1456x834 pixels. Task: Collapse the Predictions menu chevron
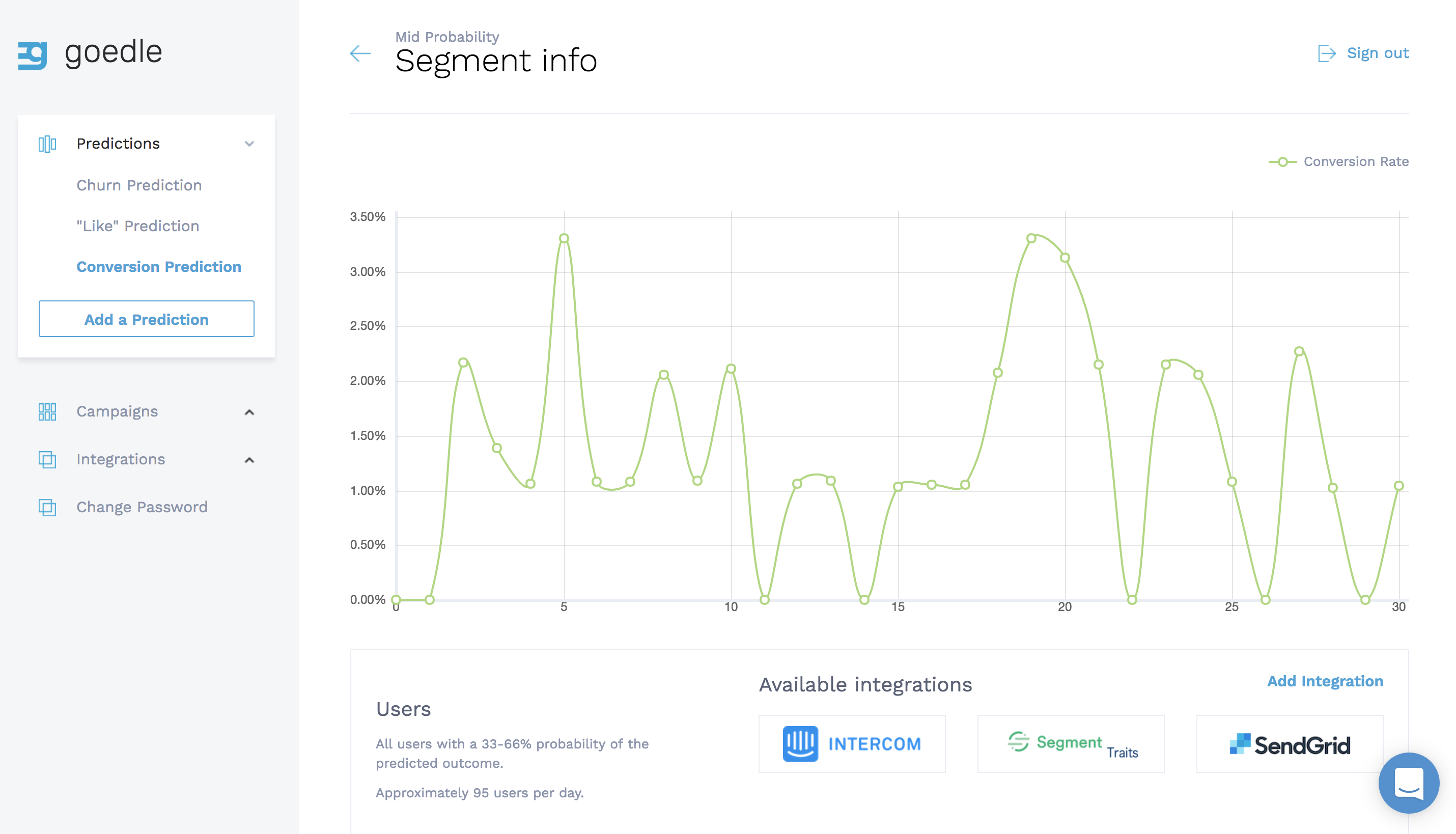(x=249, y=144)
